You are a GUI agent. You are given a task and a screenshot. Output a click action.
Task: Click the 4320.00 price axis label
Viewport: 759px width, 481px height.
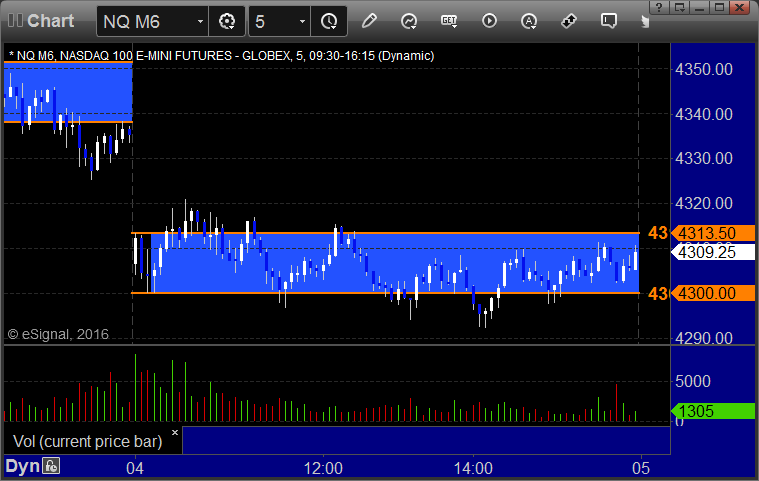coord(704,203)
